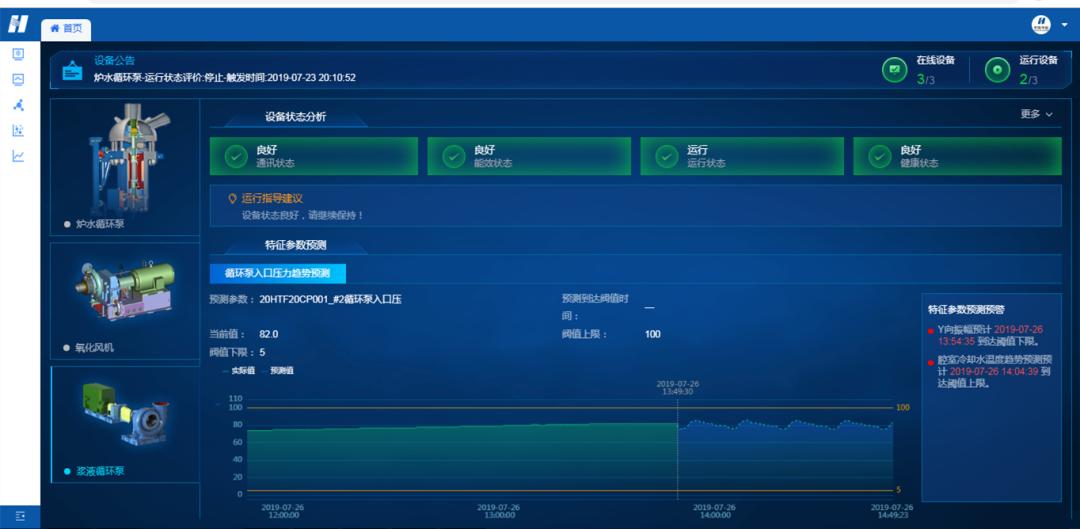Click the 炉水循环泵 stop announcement message
The height and width of the screenshot is (529, 1080).
[225, 78]
